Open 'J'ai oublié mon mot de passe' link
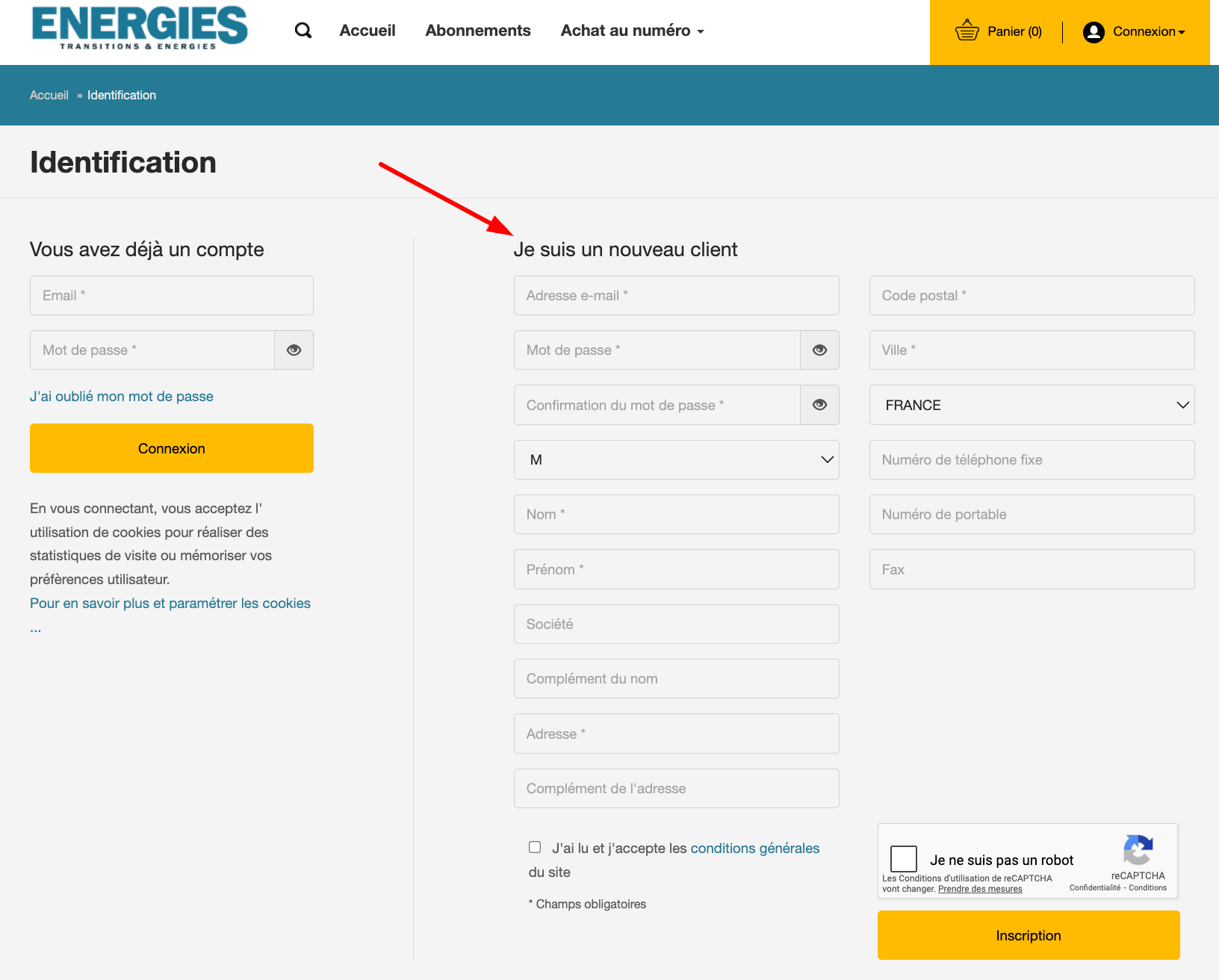The width and height of the screenshot is (1219, 980). [x=122, y=397]
